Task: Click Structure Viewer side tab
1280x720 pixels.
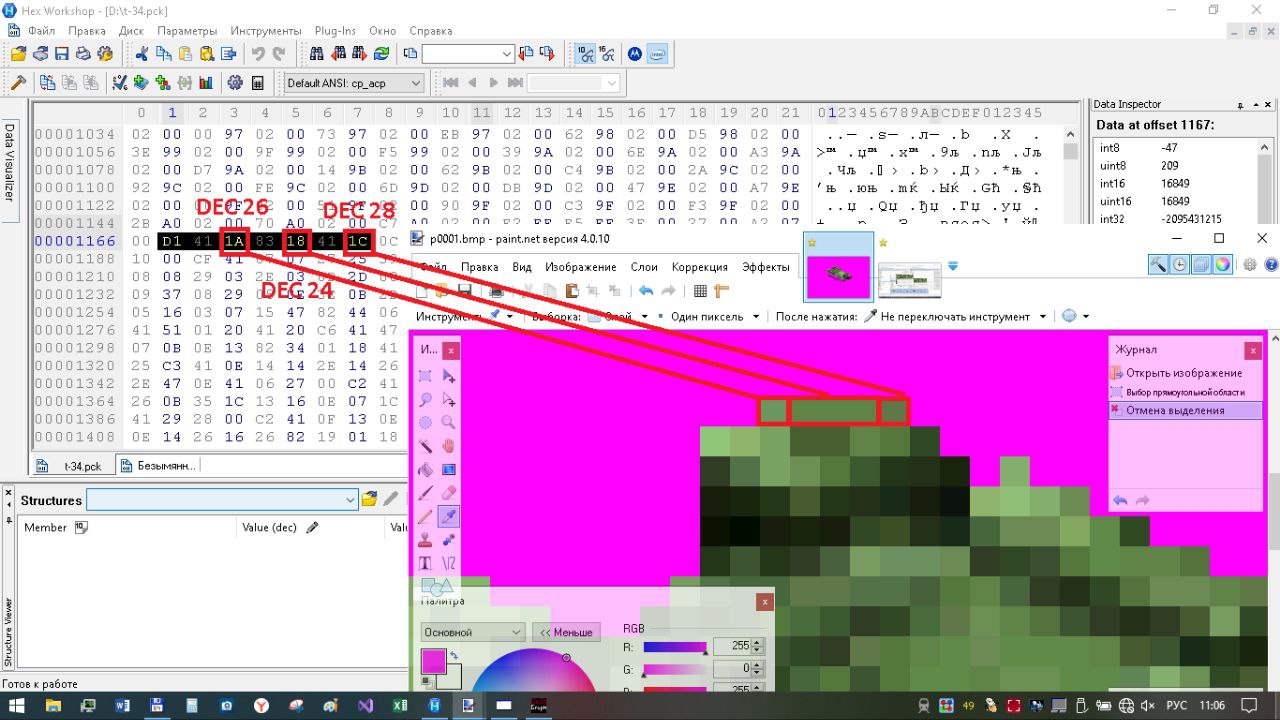Action: [x=9, y=633]
